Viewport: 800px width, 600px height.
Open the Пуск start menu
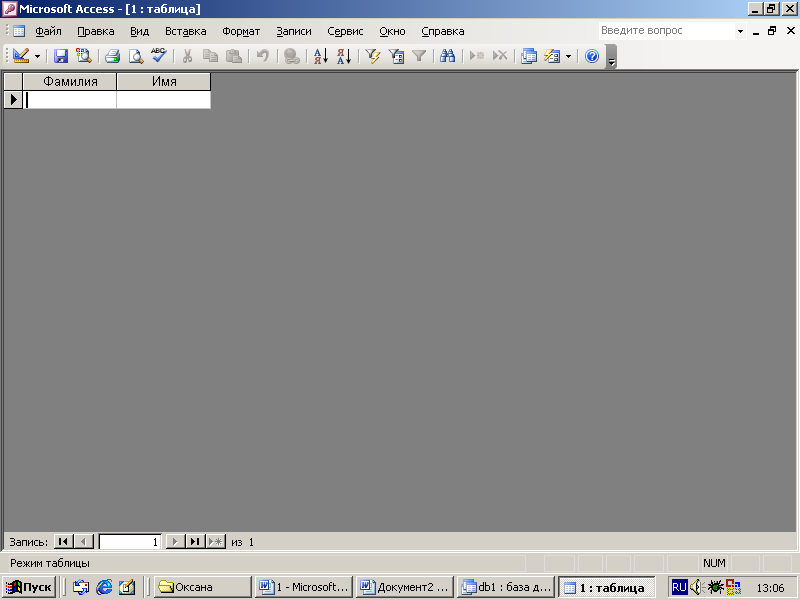coord(29,587)
